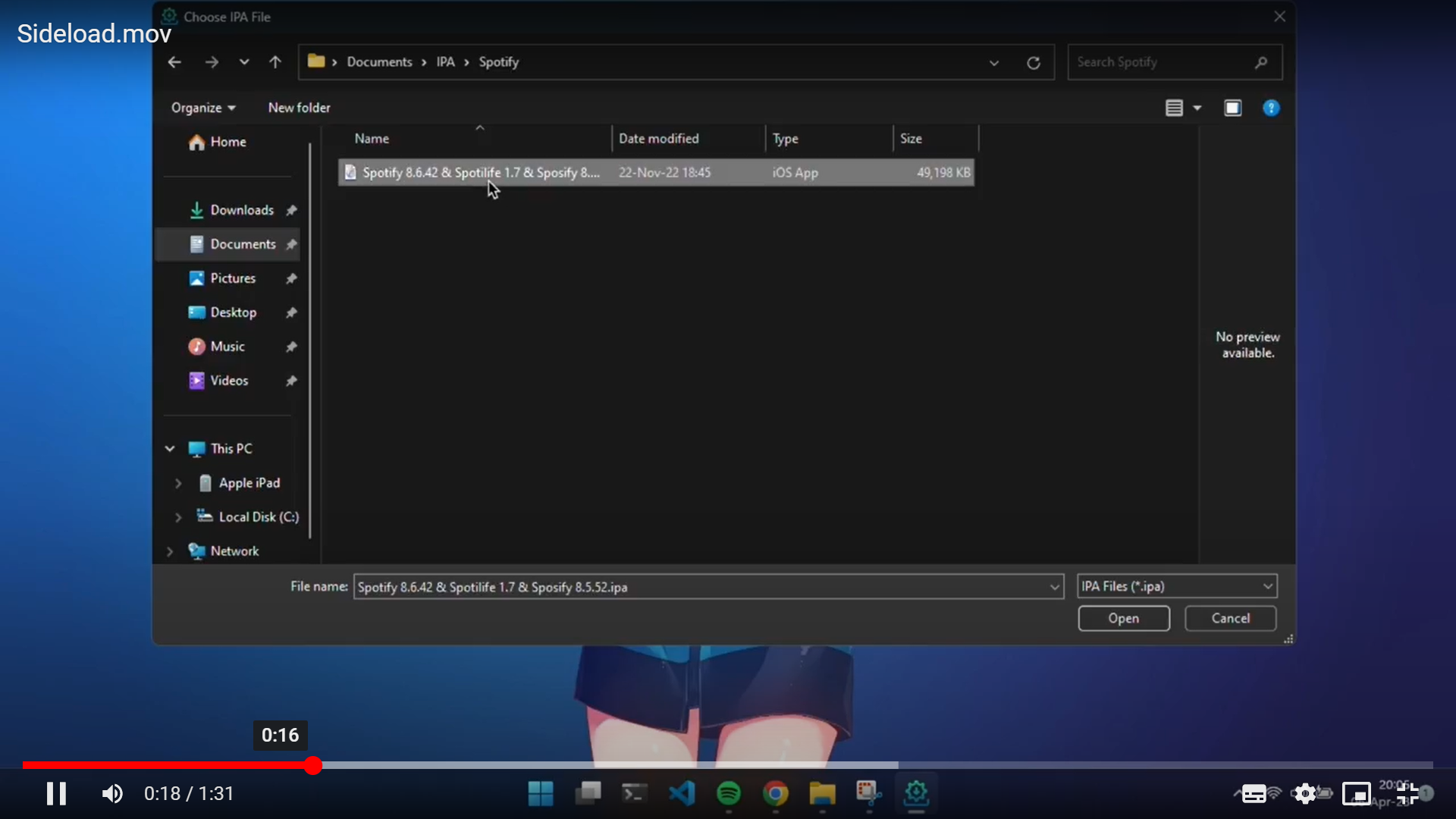The height and width of the screenshot is (819, 1456).
Task: Open the File name dropdown arrow
Action: pos(1054,587)
